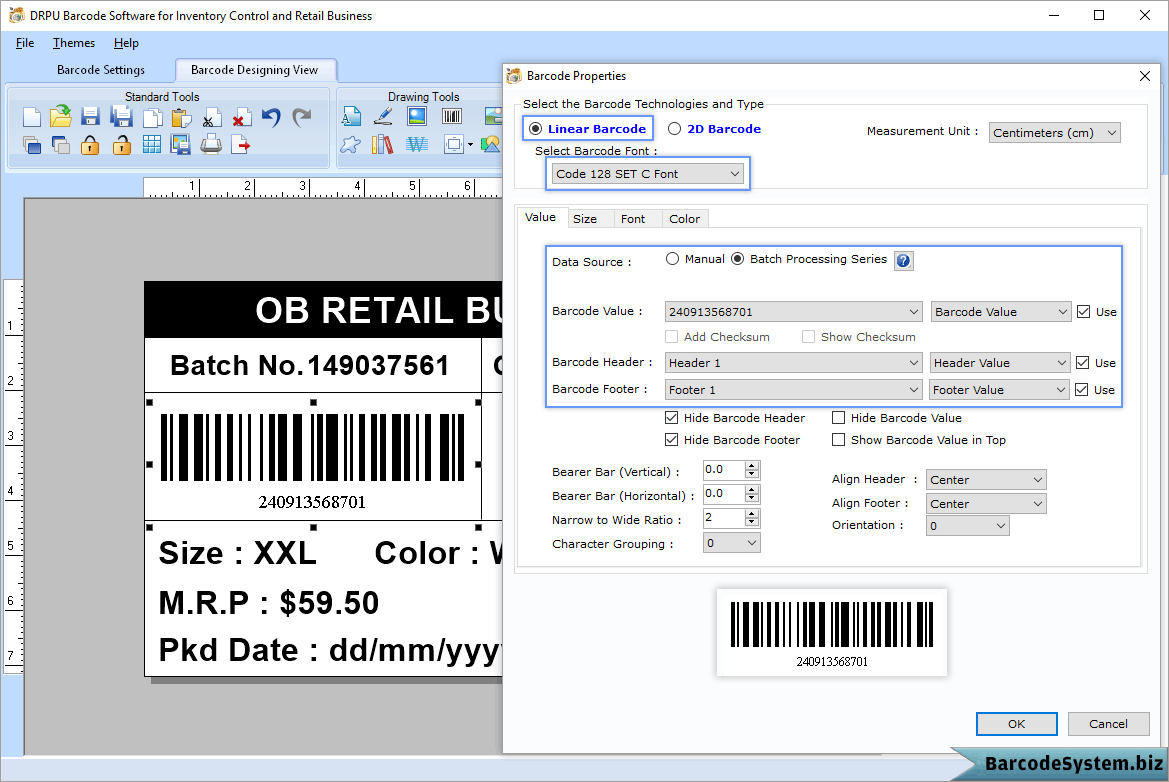Viewport: 1169px width, 782px height.
Task: Open Header 1 dropdown
Action: point(794,363)
